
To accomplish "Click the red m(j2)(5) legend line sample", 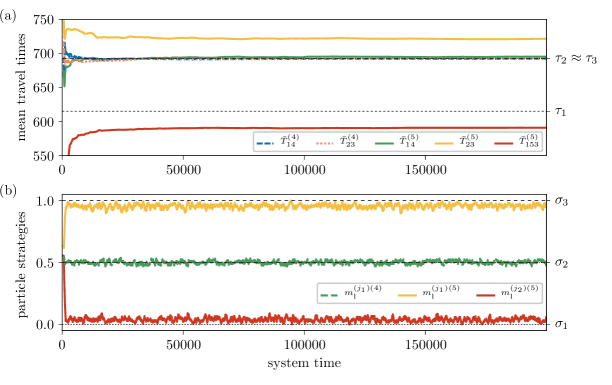I will (x=486, y=295).
